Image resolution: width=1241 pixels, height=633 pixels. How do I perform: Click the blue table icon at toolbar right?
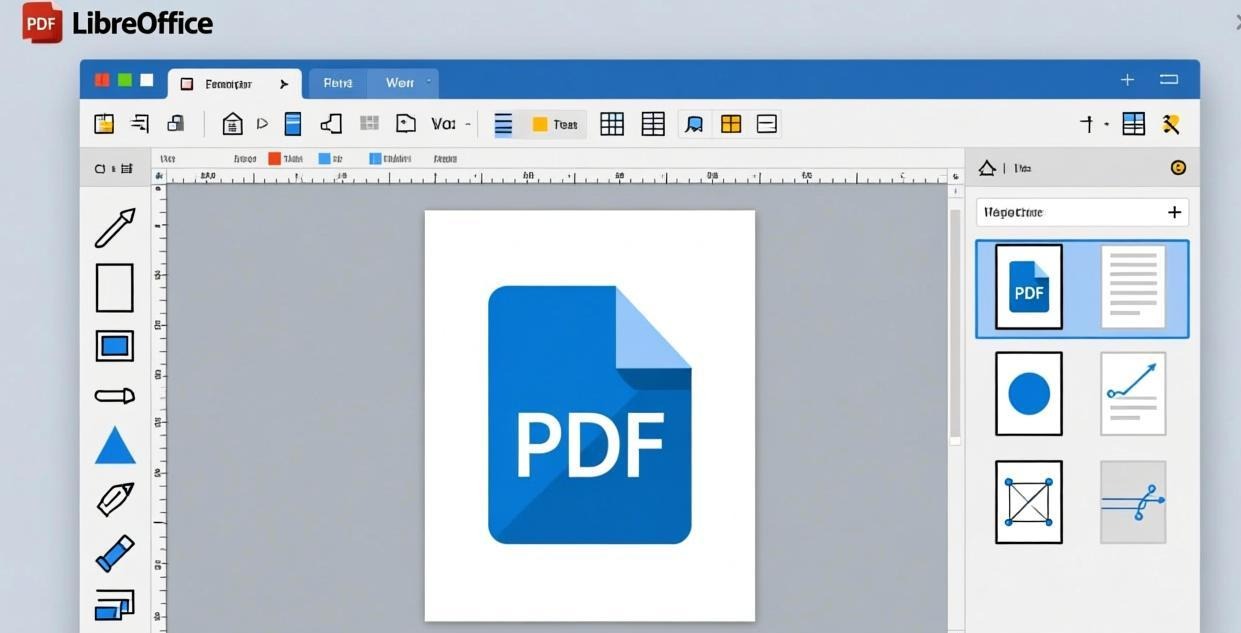(x=1134, y=123)
